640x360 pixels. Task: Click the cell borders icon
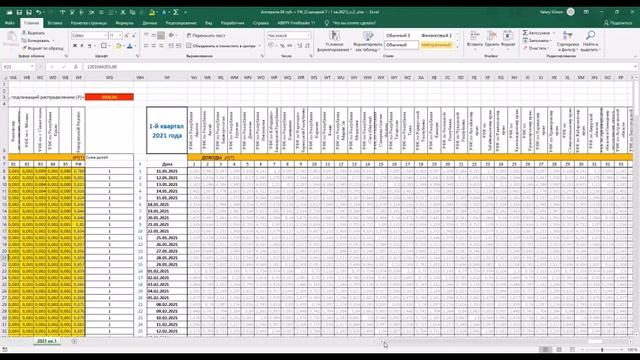coord(104,46)
